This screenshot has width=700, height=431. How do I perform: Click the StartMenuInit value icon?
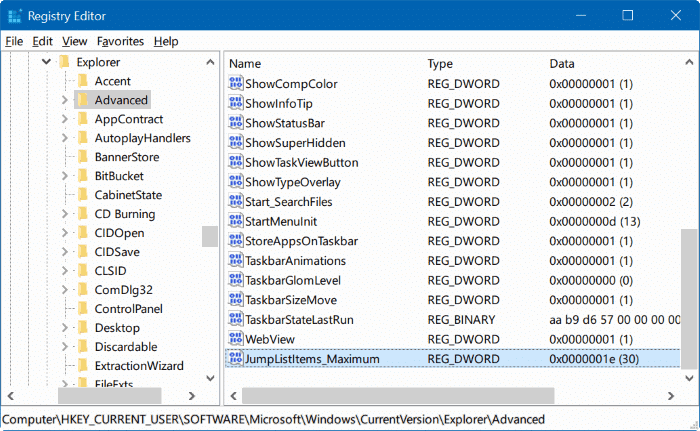[235, 221]
